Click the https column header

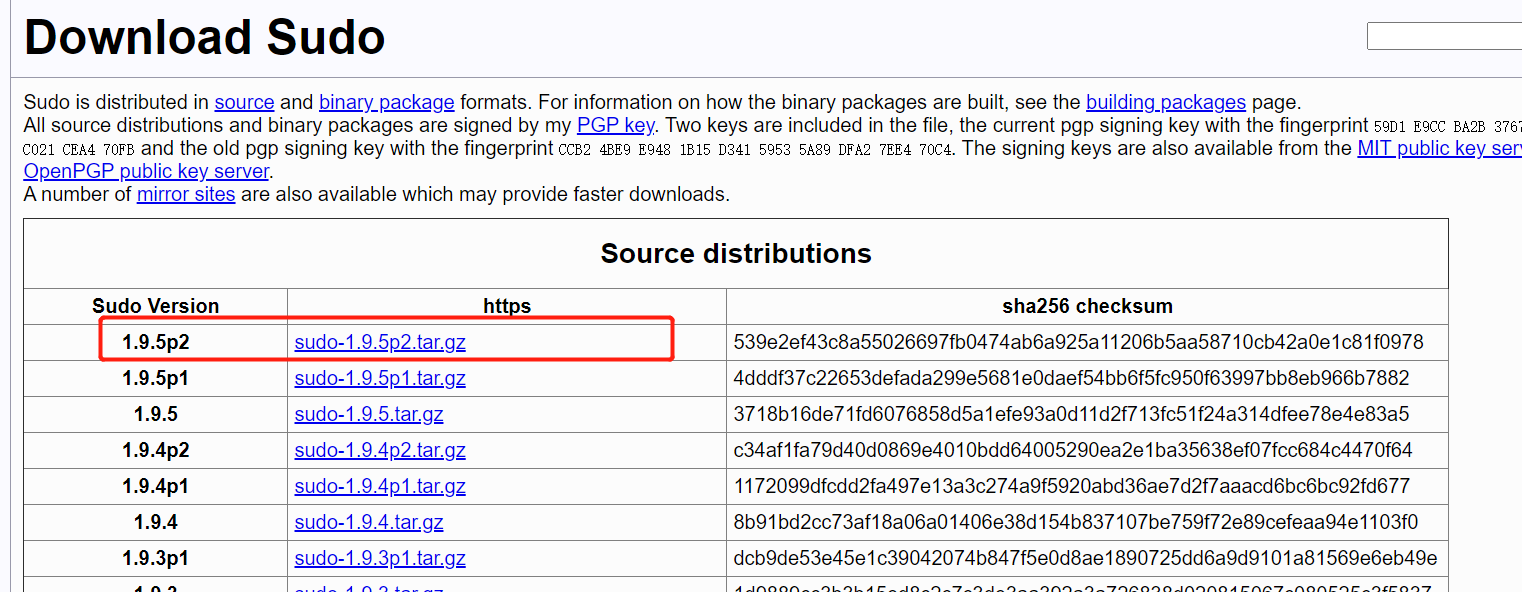[507, 306]
